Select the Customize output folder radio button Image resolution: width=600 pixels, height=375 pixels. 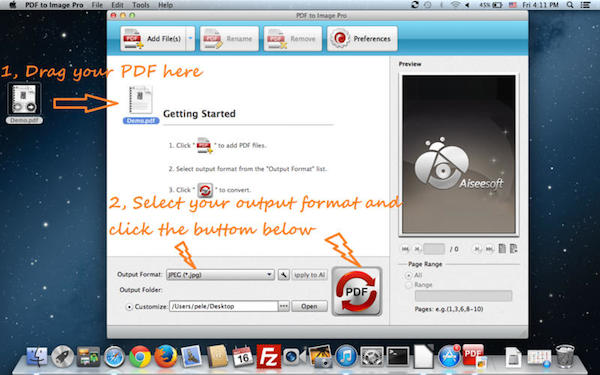click(x=130, y=307)
